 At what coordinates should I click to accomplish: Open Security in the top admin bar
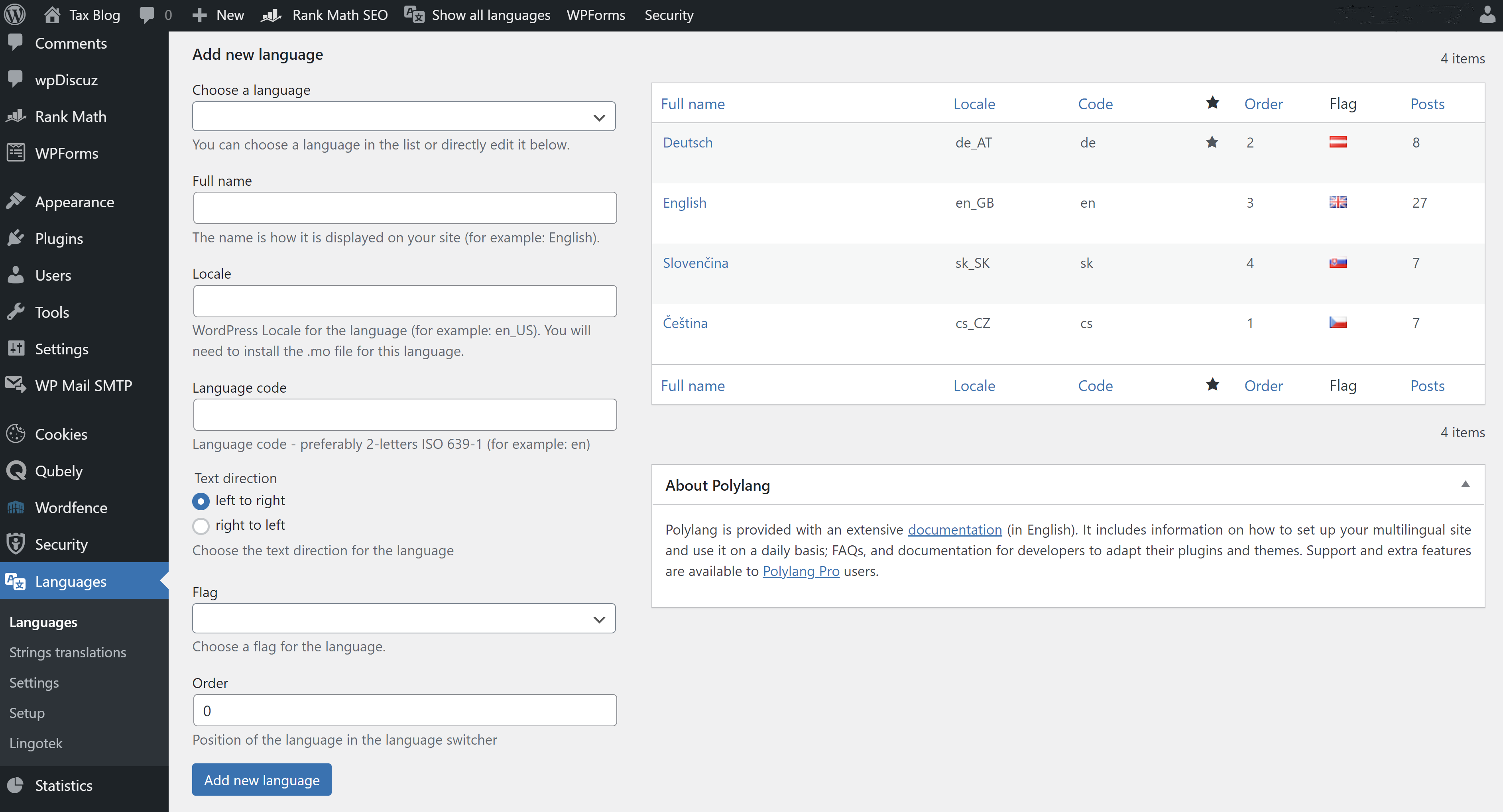(x=669, y=15)
